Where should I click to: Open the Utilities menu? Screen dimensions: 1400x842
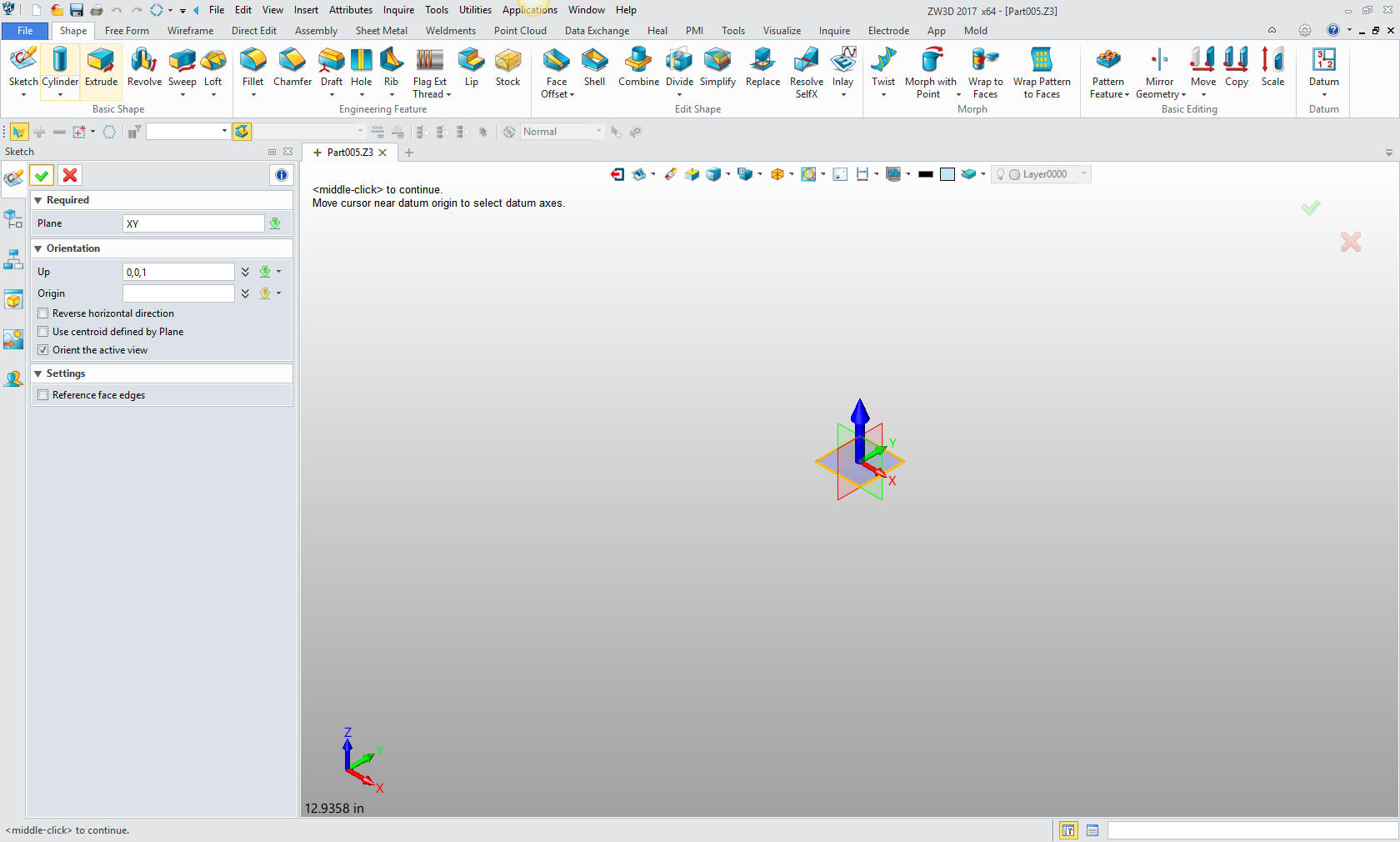475,10
